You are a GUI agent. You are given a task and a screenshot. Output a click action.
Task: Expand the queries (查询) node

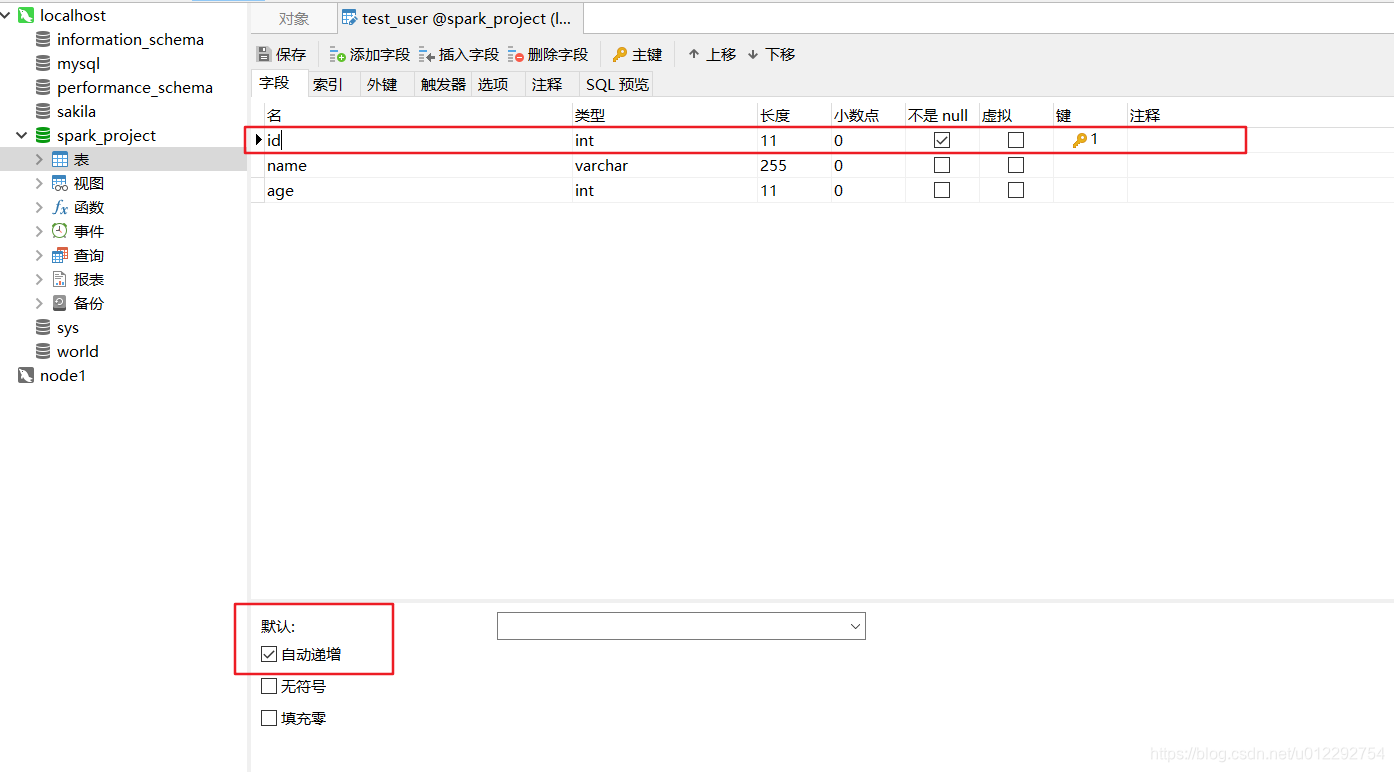pos(39,255)
